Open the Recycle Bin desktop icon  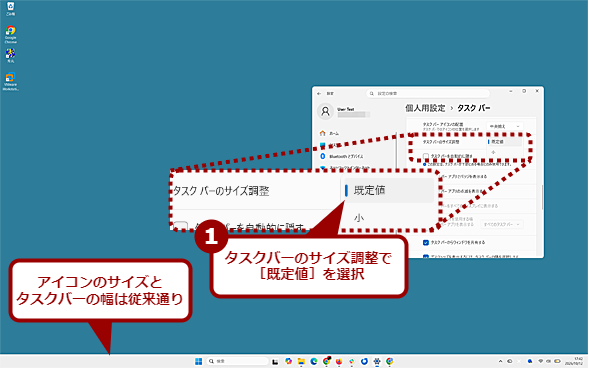(11, 9)
